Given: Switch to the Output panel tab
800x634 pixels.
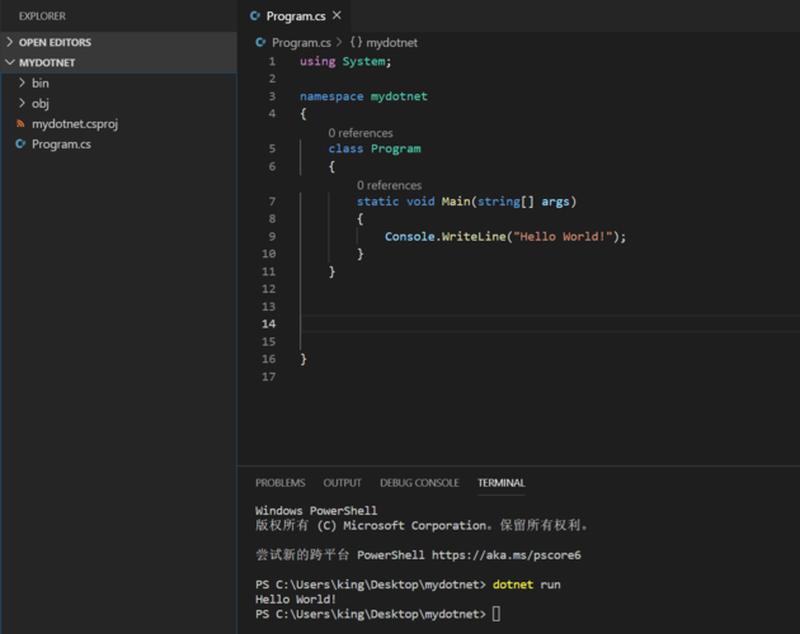Looking at the screenshot, I should pyautogui.click(x=342, y=483).
